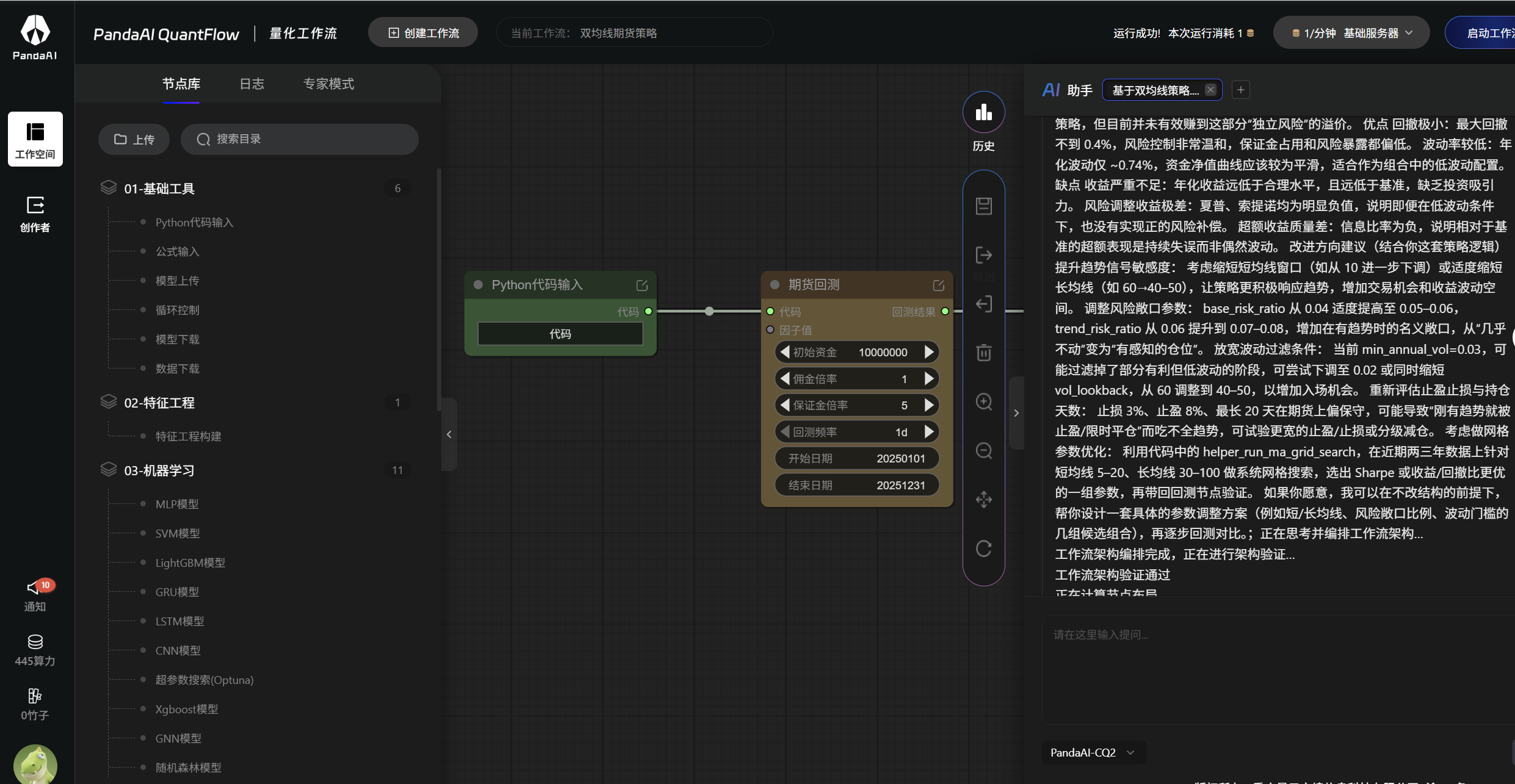Click the 上传 upload button
Screen dimensions: 1515x784
(134, 140)
